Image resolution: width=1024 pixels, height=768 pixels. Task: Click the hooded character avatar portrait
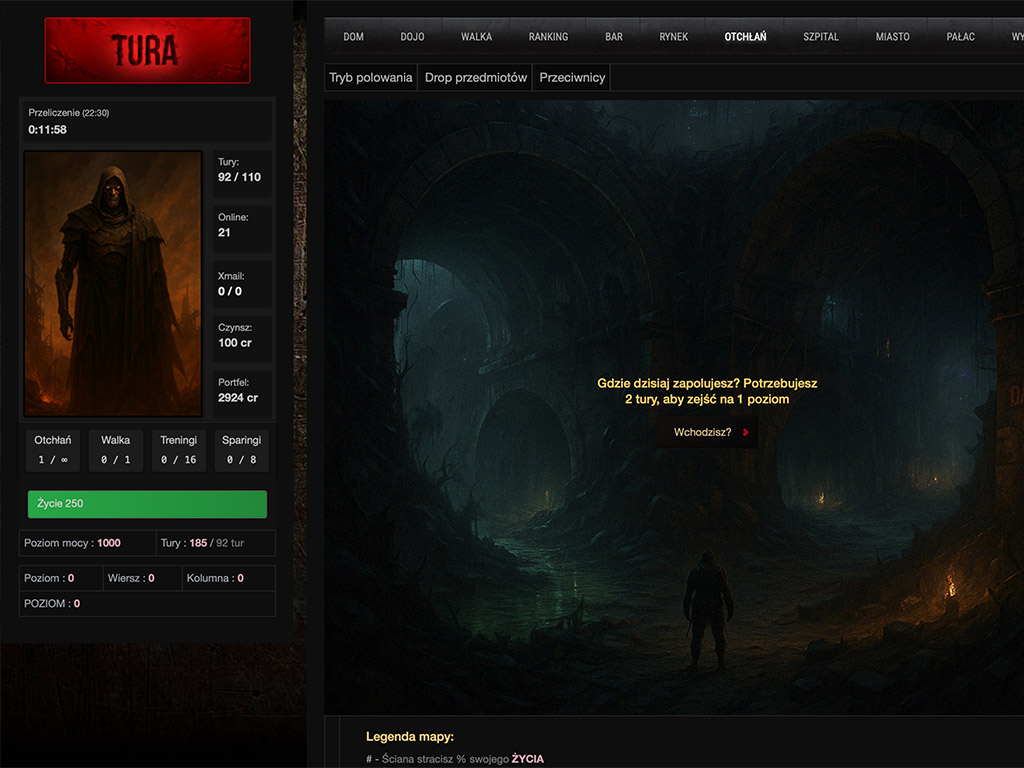(x=113, y=283)
